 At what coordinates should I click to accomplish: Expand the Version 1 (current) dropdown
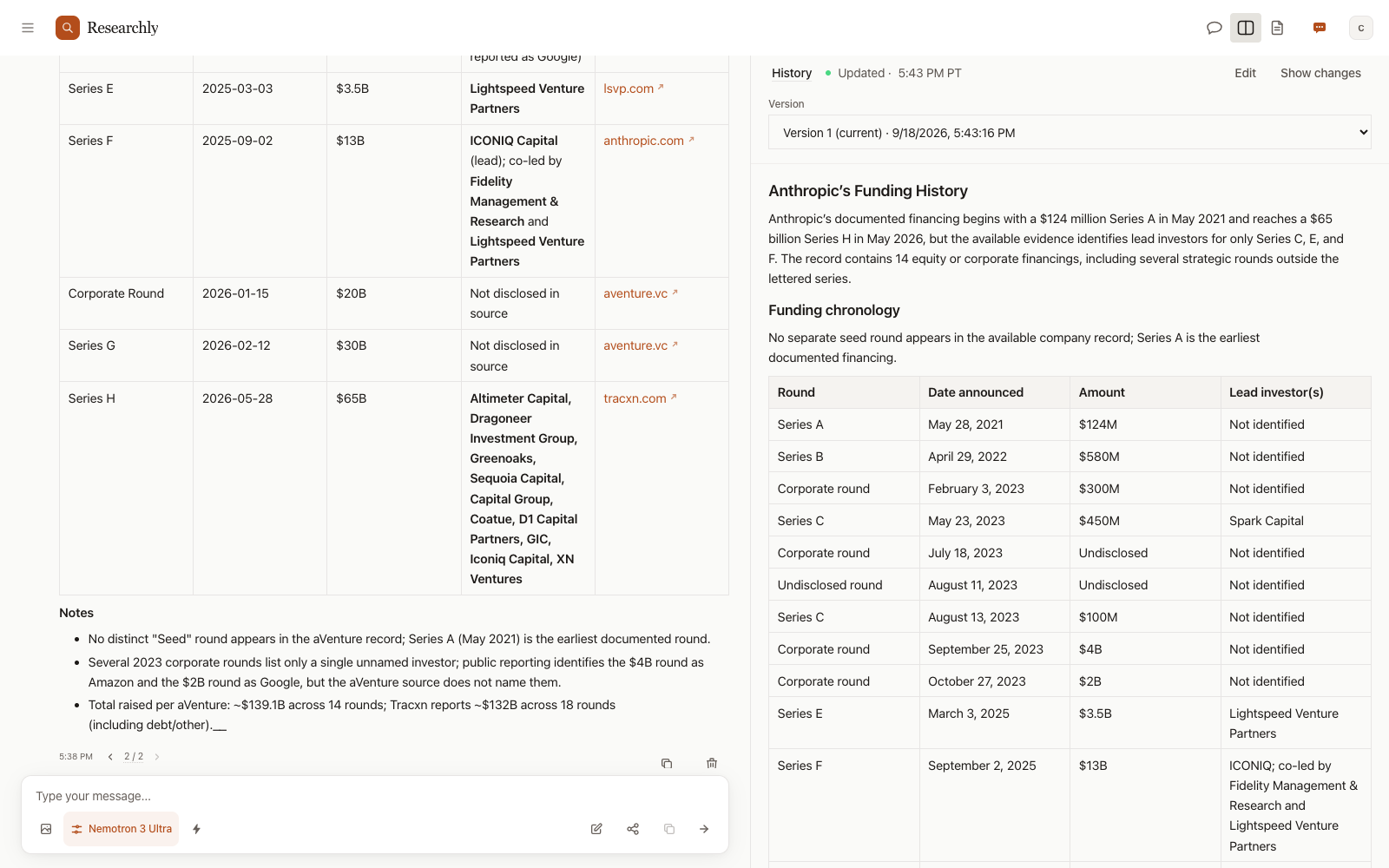pos(1070,133)
